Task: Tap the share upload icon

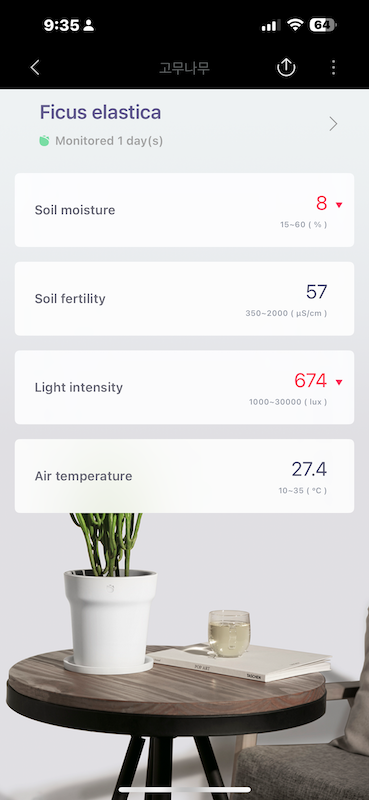Action: pos(286,67)
